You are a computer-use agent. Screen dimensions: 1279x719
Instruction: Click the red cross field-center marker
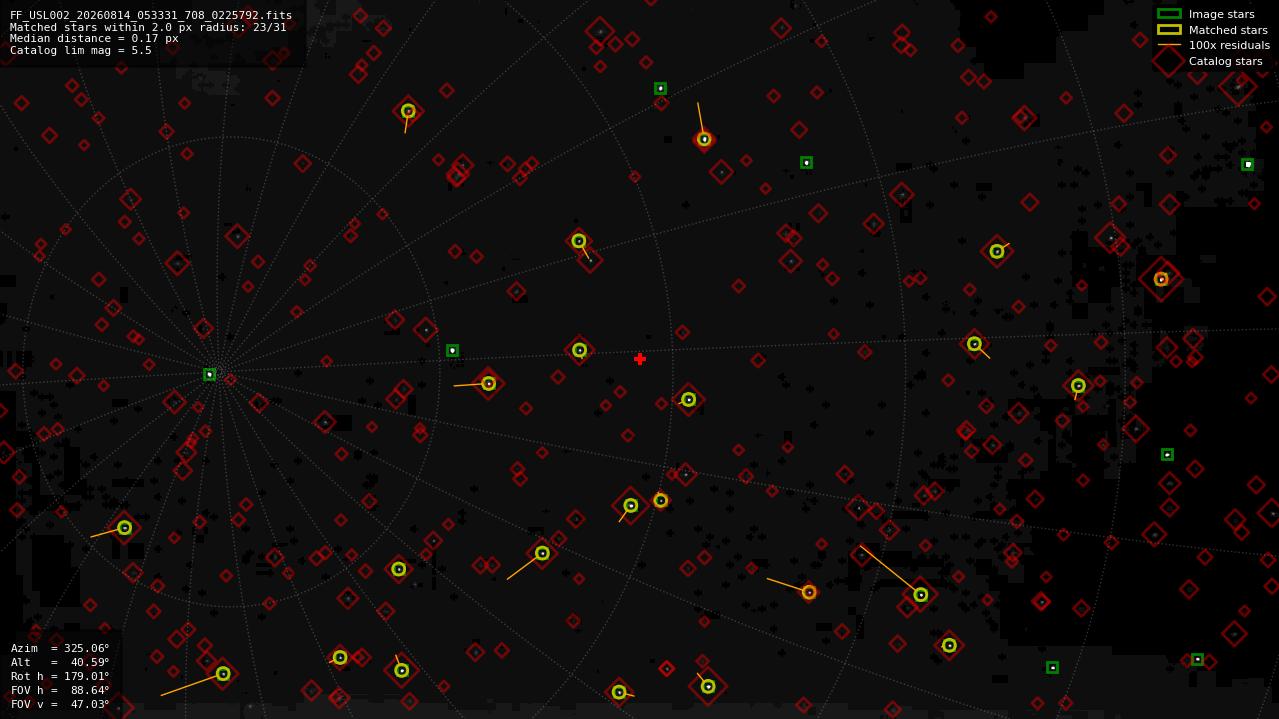click(640, 359)
